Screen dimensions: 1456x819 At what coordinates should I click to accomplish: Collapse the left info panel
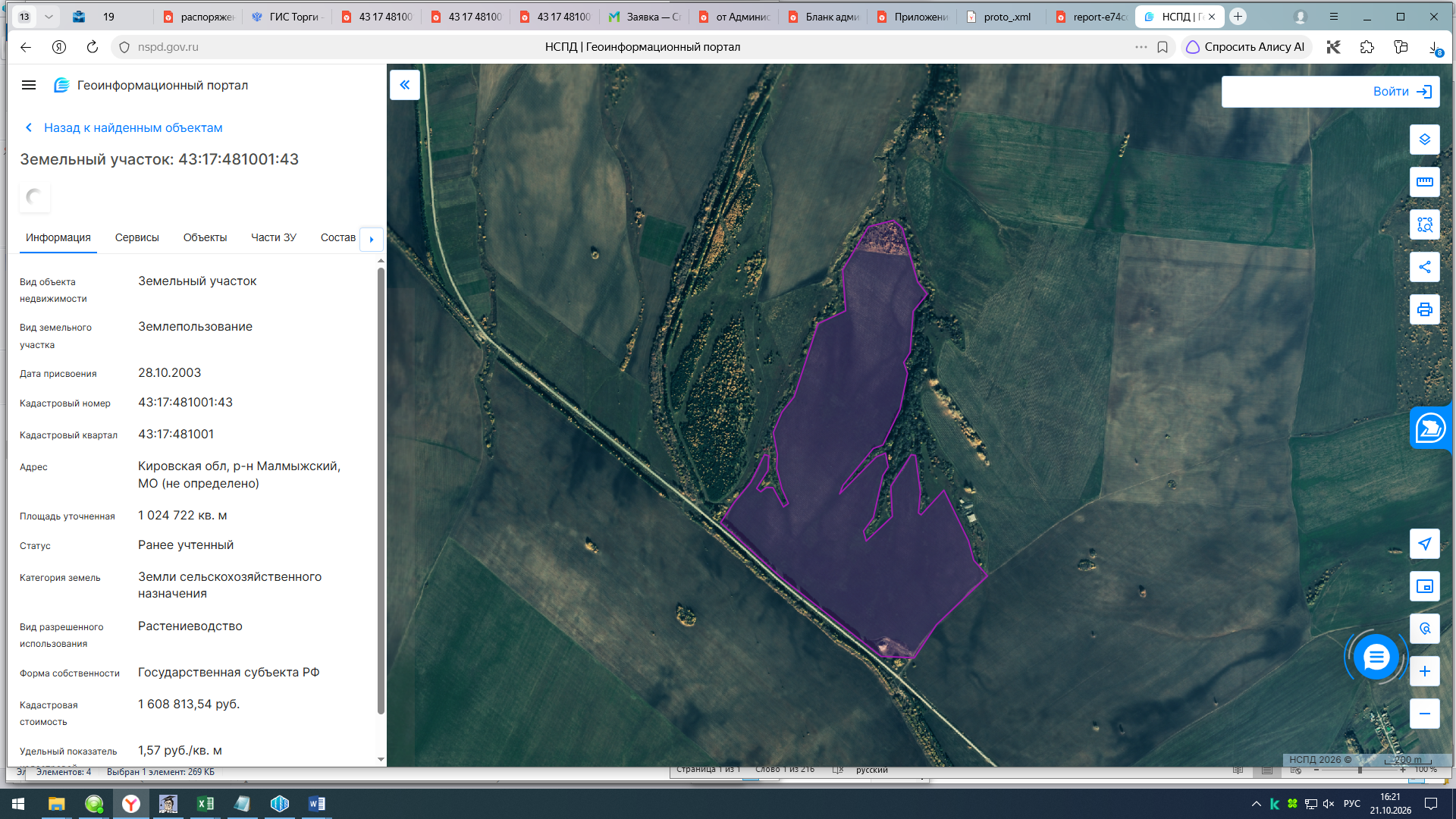point(405,85)
